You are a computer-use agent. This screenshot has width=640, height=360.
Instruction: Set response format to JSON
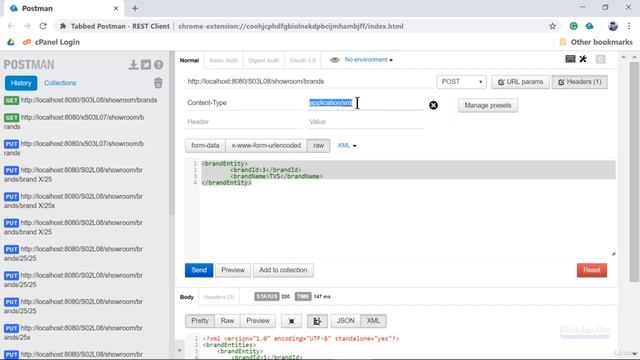coord(346,321)
